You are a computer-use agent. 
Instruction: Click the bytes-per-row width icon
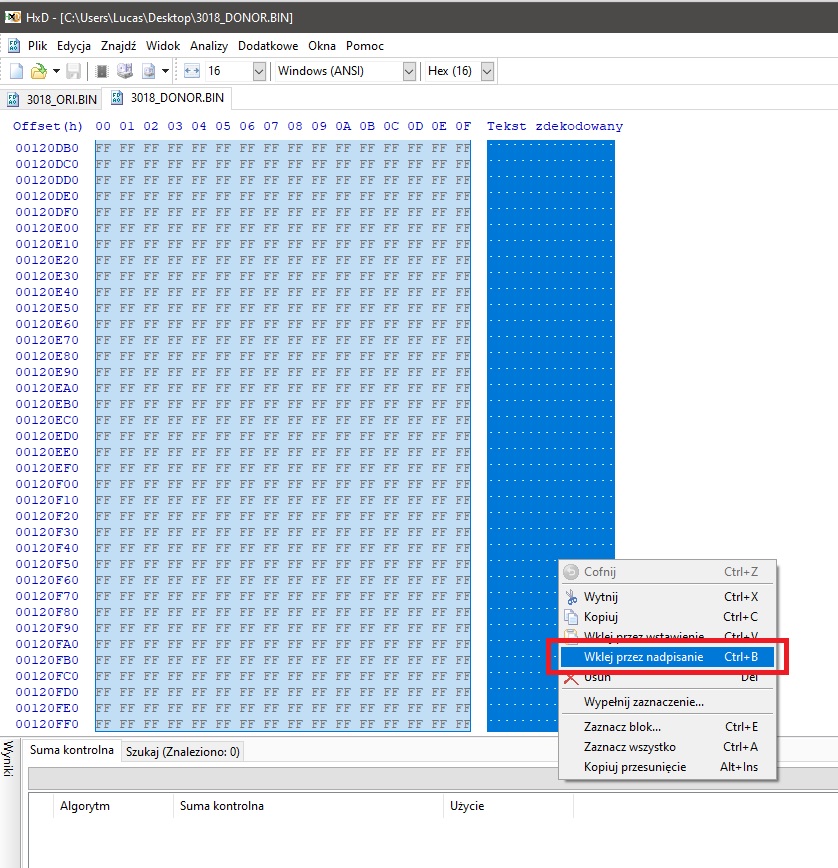pos(192,71)
